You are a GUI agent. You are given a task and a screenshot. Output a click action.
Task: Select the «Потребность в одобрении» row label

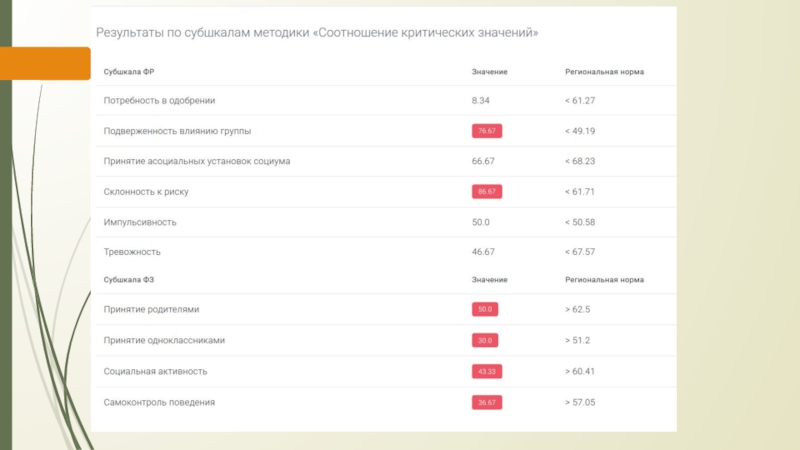pyautogui.click(x=159, y=100)
